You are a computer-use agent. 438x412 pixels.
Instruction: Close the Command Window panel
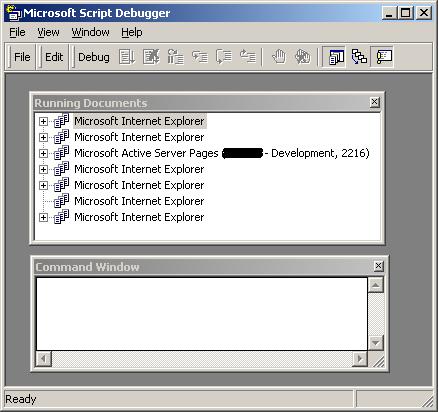point(378,266)
